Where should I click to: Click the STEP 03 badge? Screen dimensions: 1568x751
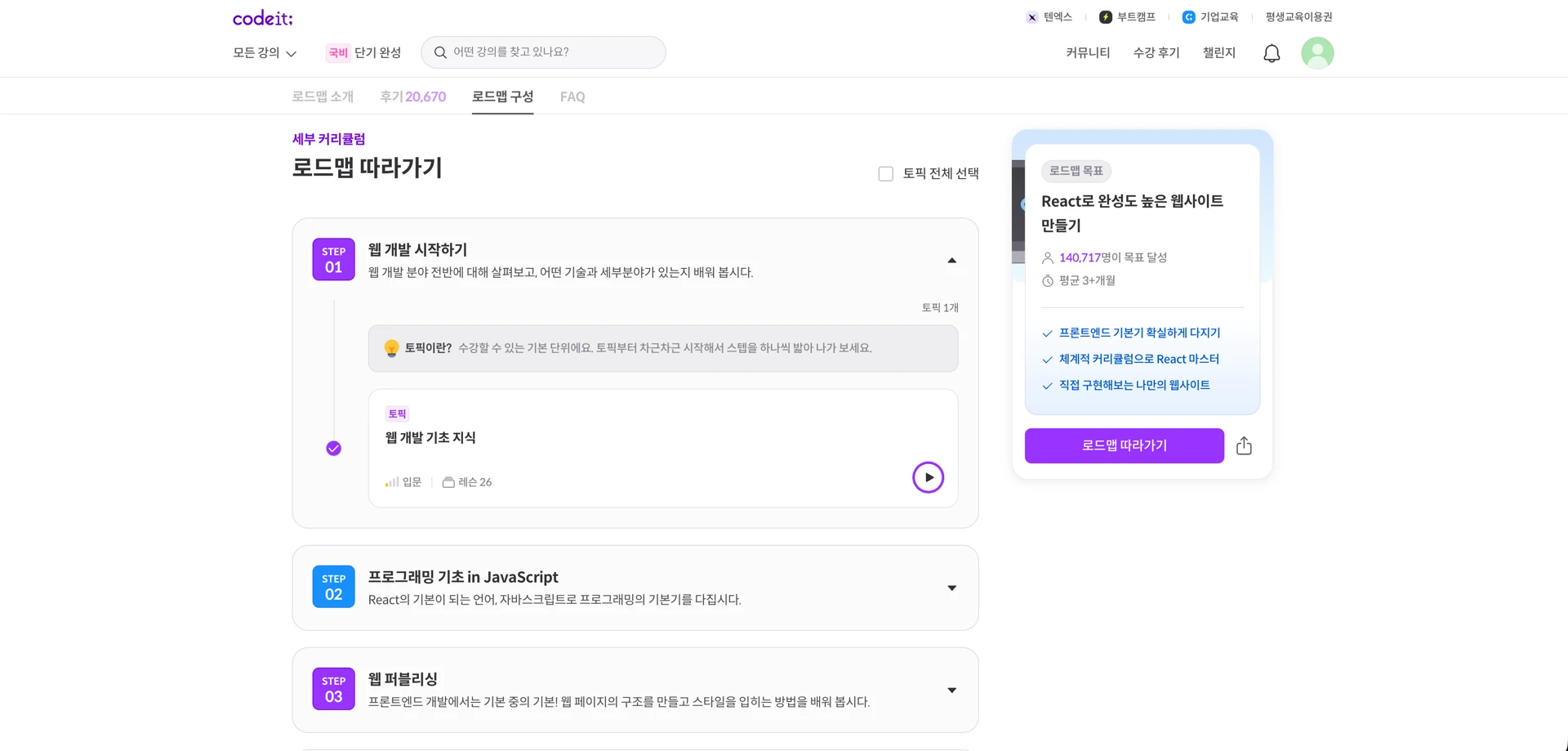tap(333, 689)
